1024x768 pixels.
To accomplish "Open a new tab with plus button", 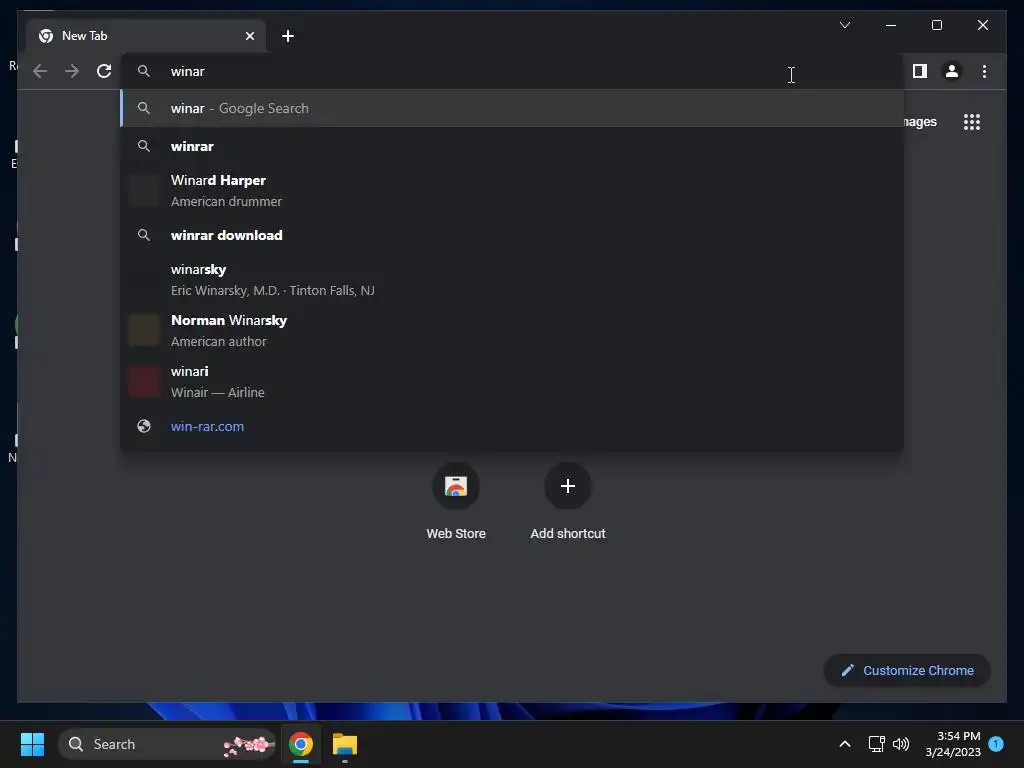I will pos(287,36).
